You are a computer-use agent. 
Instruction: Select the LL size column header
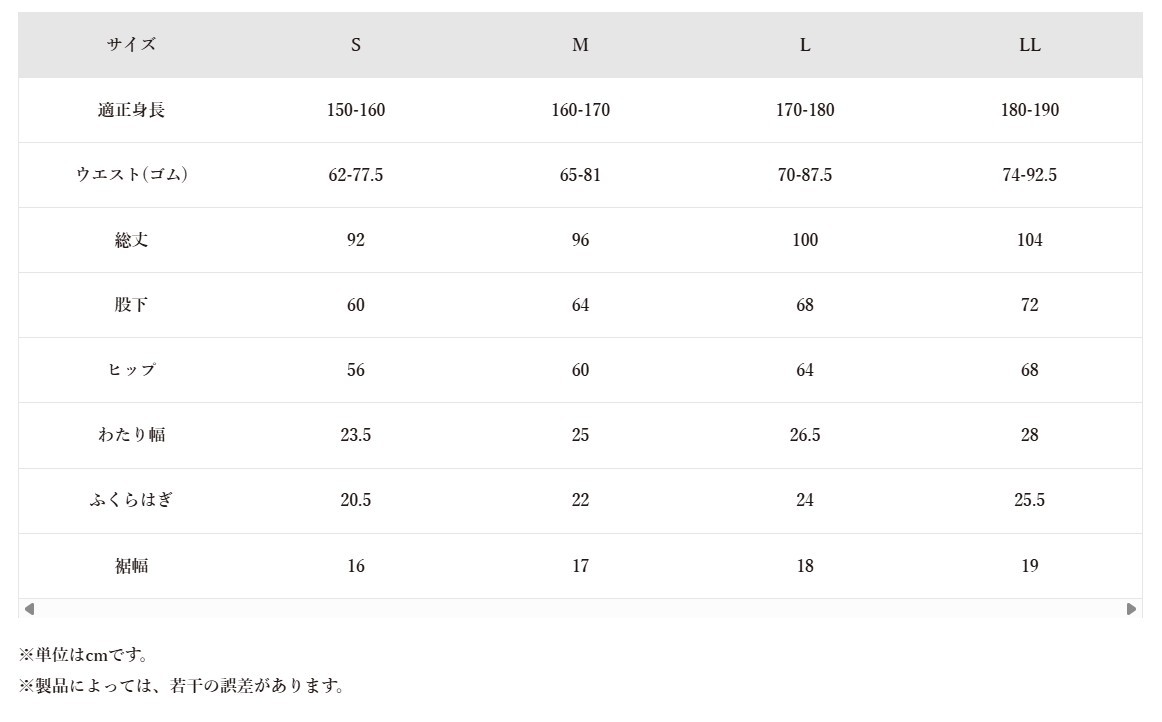[x=1030, y=45]
